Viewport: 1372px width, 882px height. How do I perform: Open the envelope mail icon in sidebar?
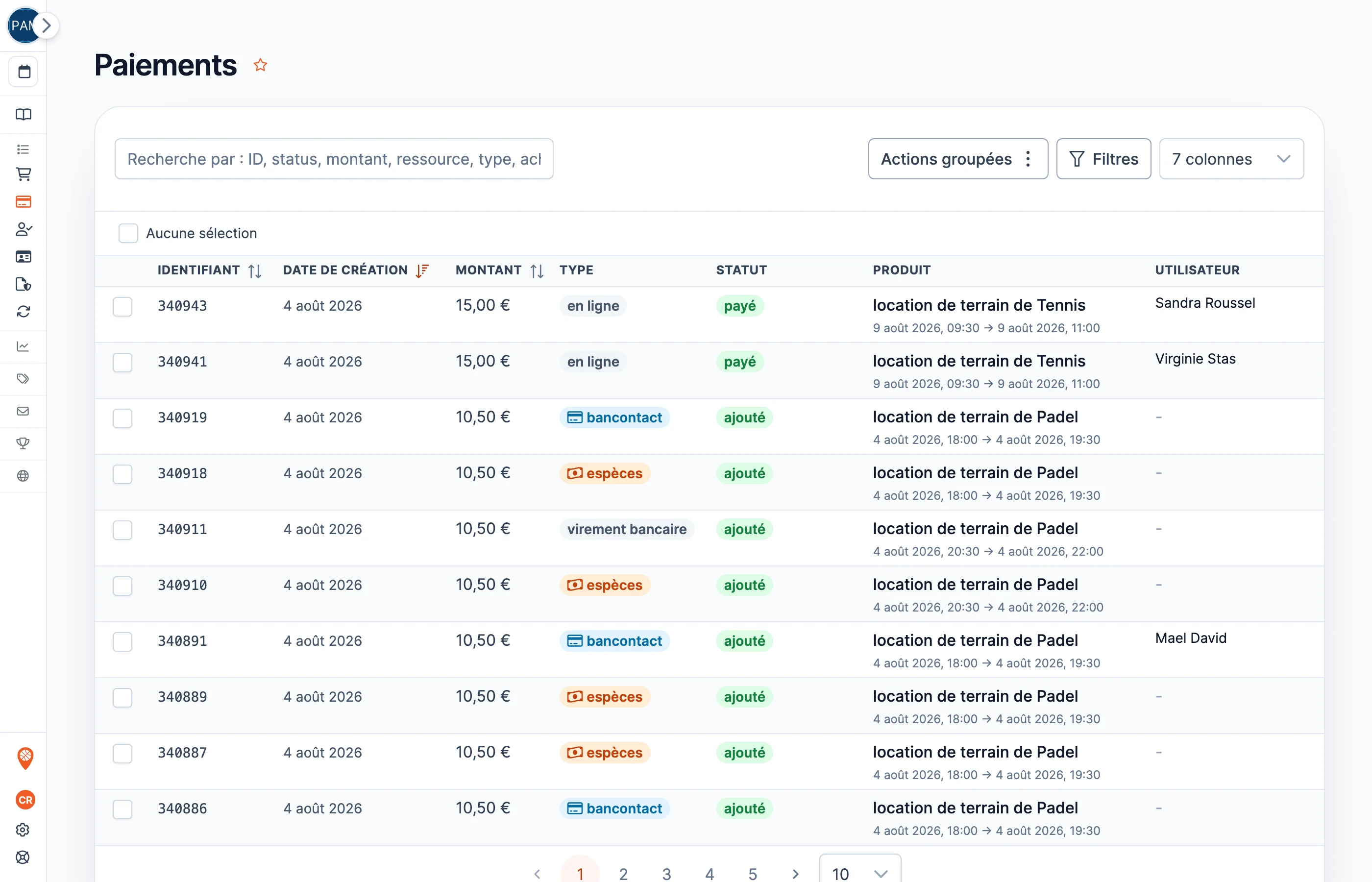(24, 411)
